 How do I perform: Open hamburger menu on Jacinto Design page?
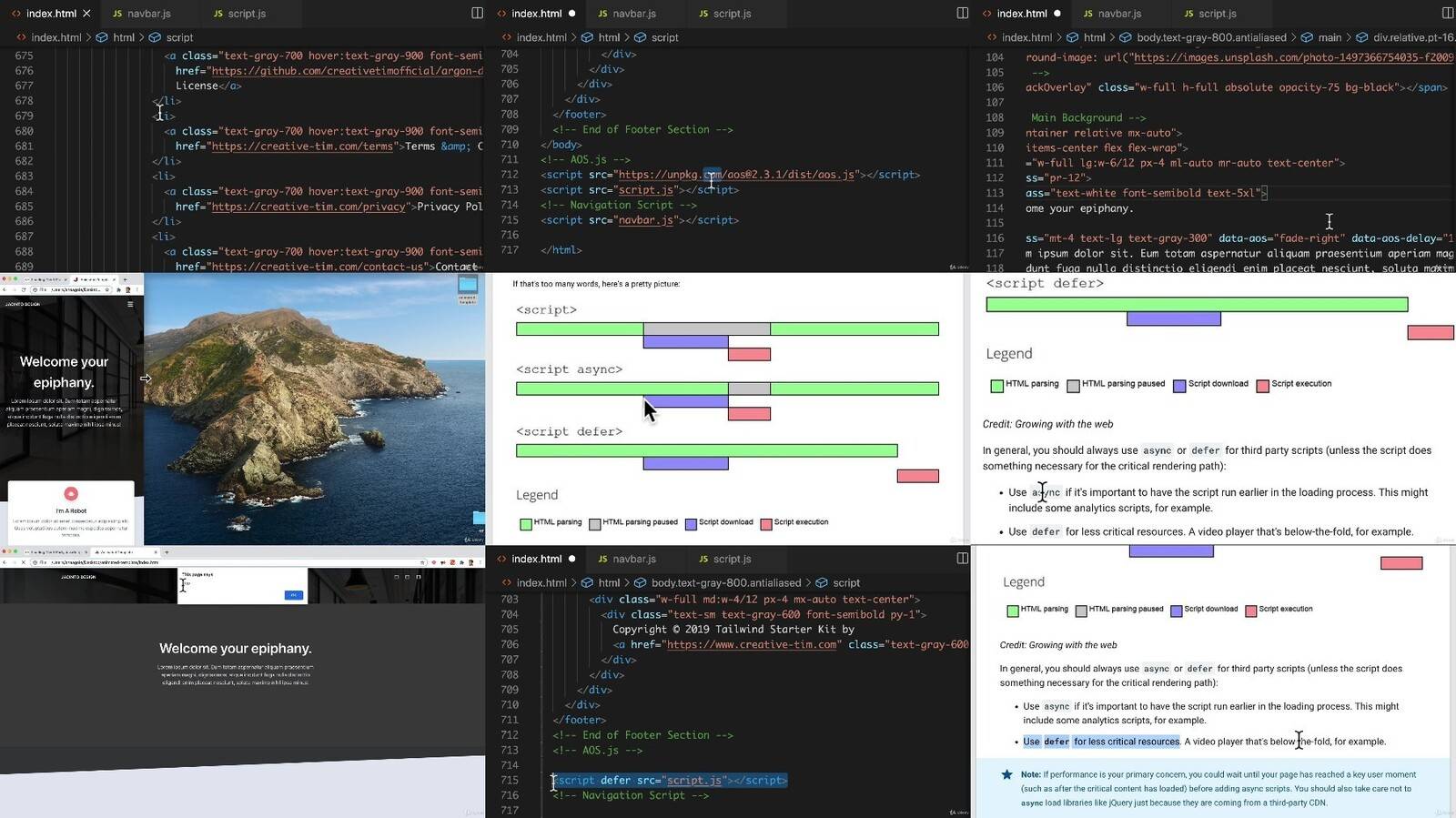(x=130, y=304)
